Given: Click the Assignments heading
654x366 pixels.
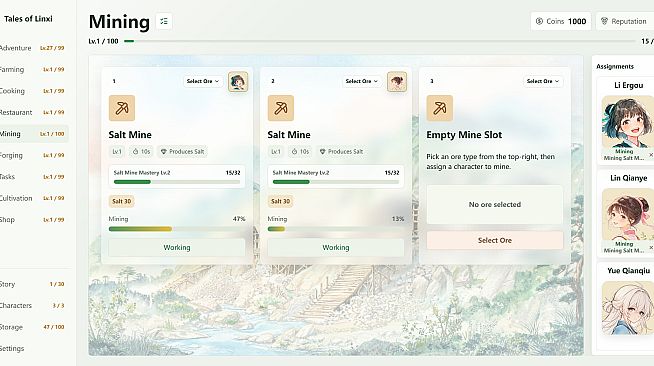Looking at the screenshot, I should 615,66.
